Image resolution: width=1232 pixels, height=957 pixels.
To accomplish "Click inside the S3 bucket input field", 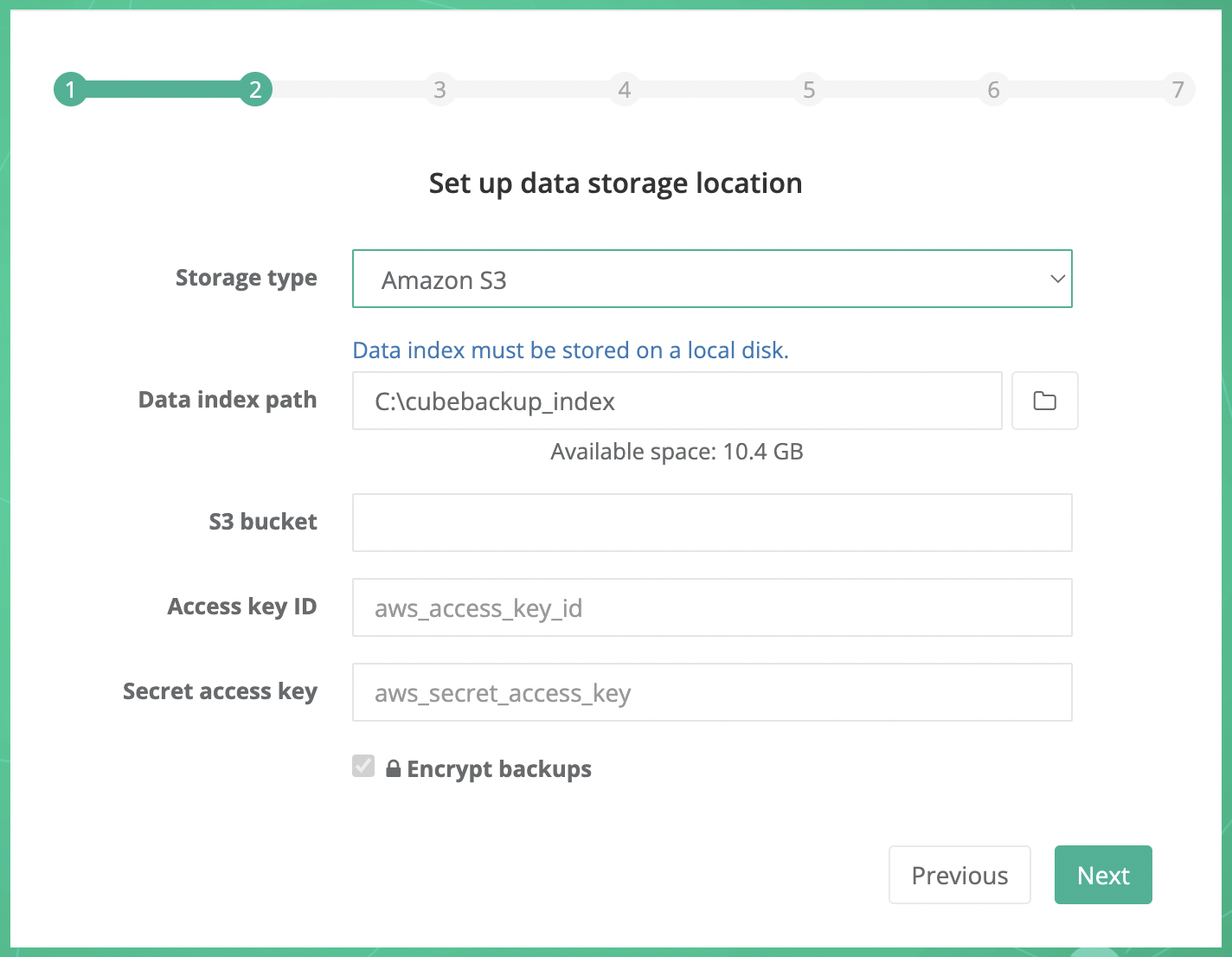I will point(712,522).
